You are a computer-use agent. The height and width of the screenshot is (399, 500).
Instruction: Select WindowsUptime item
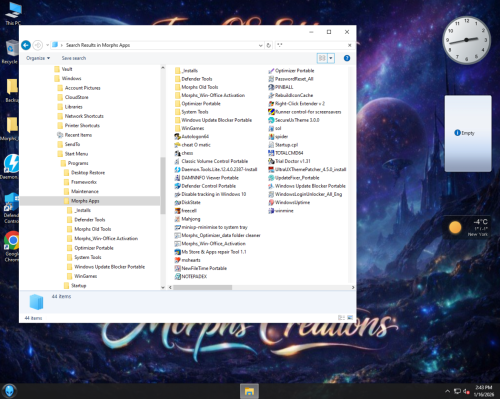(x=289, y=202)
